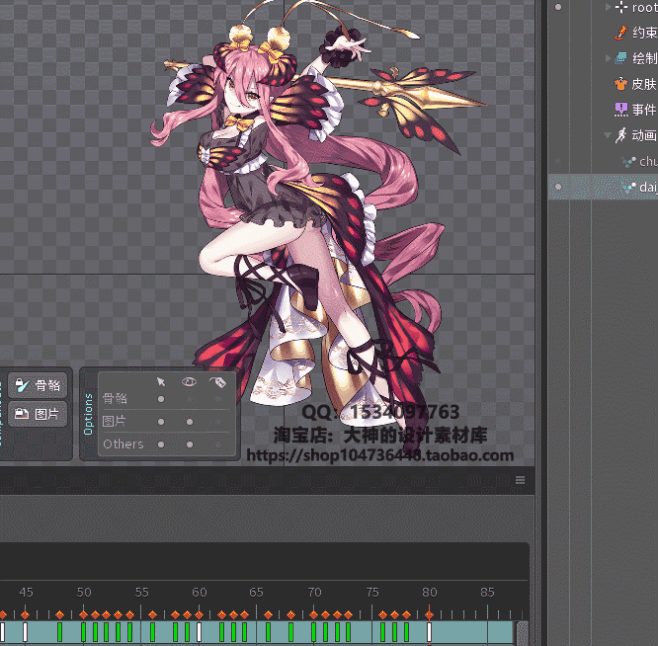Toggle 骨骼 selectable dot in Options
Image resolution: width=658 pixels, height=646 pixels.
point(161,399)
